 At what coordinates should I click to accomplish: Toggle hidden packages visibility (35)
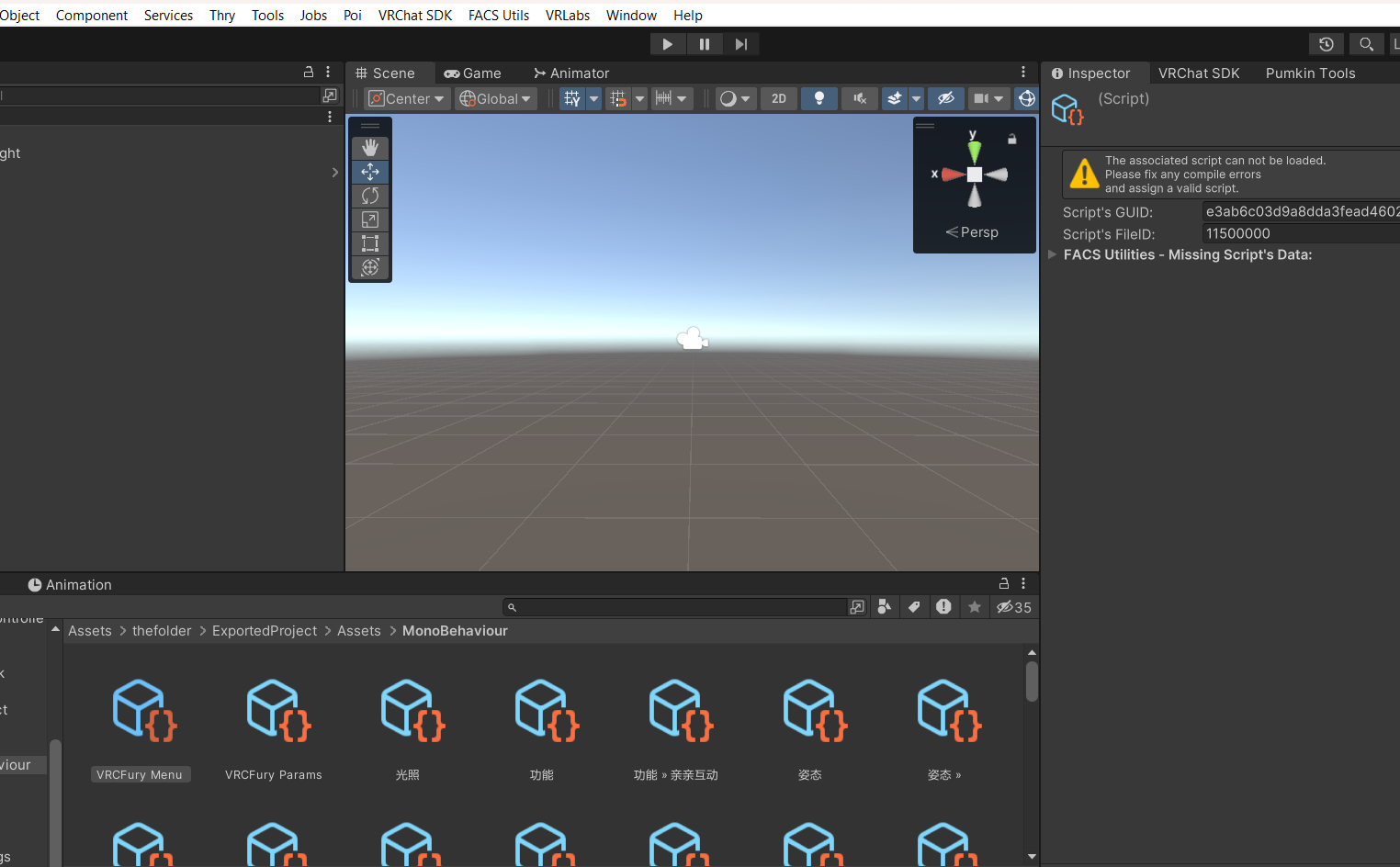(x=1014, y=607)
